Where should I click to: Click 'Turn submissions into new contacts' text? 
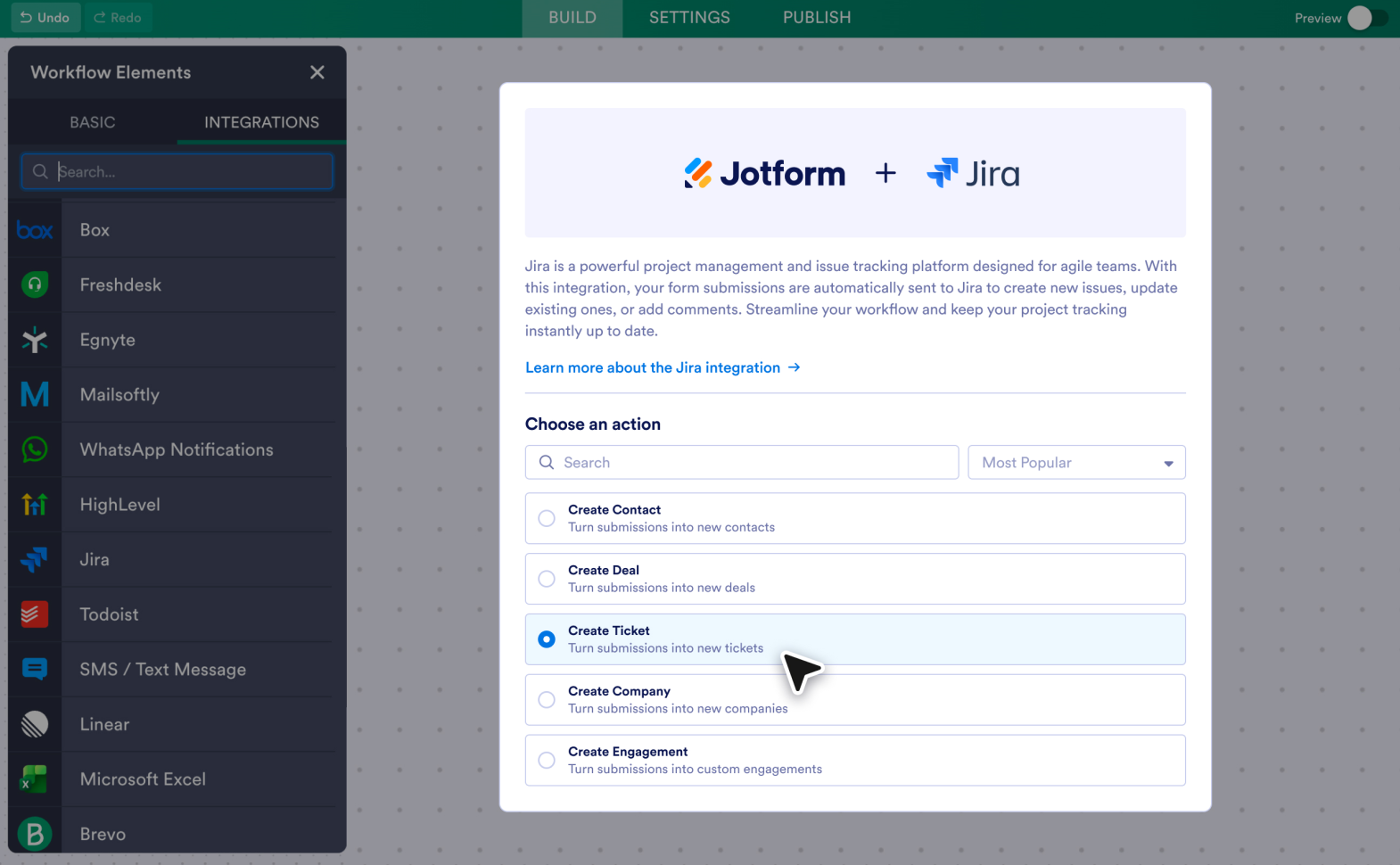pos(671,527)
